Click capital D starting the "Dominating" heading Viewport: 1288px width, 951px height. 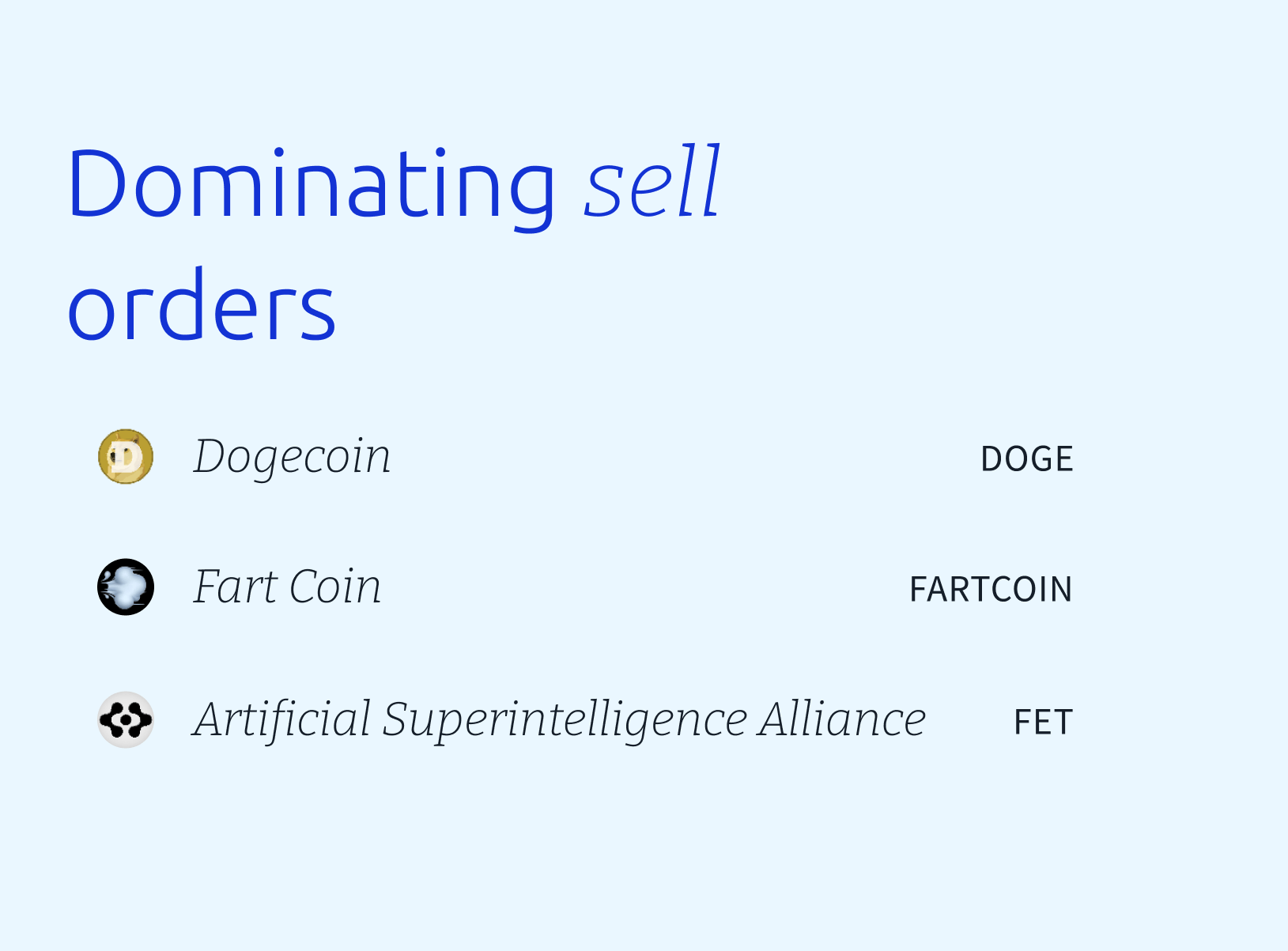[97, 183]
